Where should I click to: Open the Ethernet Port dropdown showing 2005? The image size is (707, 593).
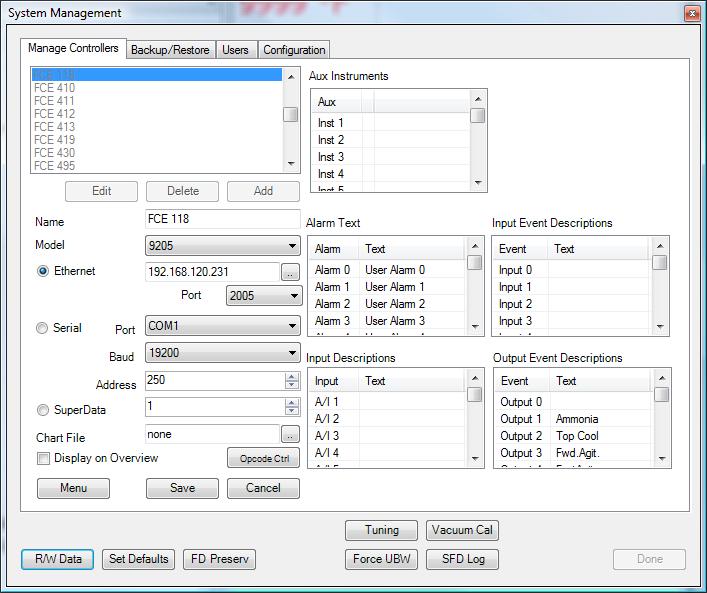[x=264, y=296]
